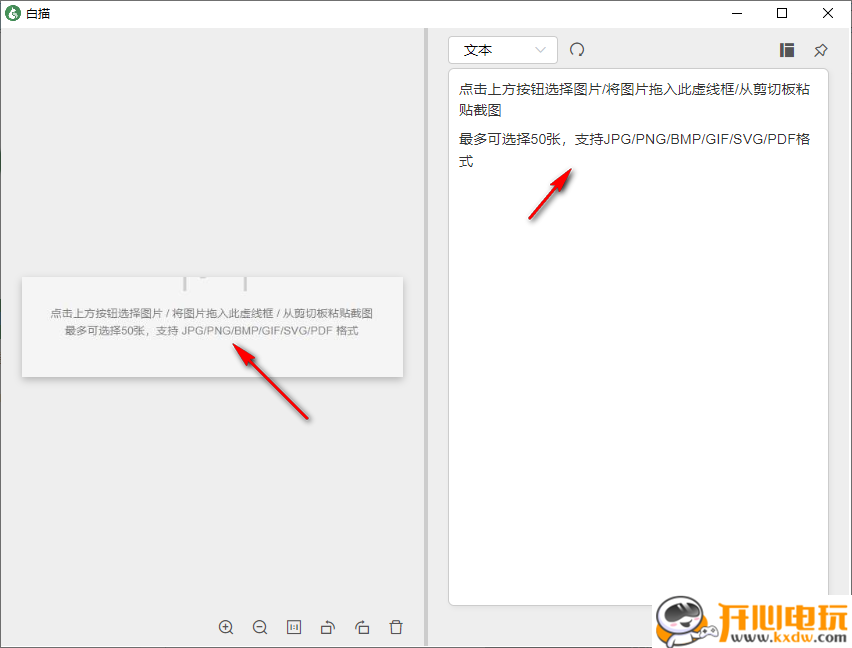
Task: Select the zoom in magnifier tool
Action: click(226, 627)
